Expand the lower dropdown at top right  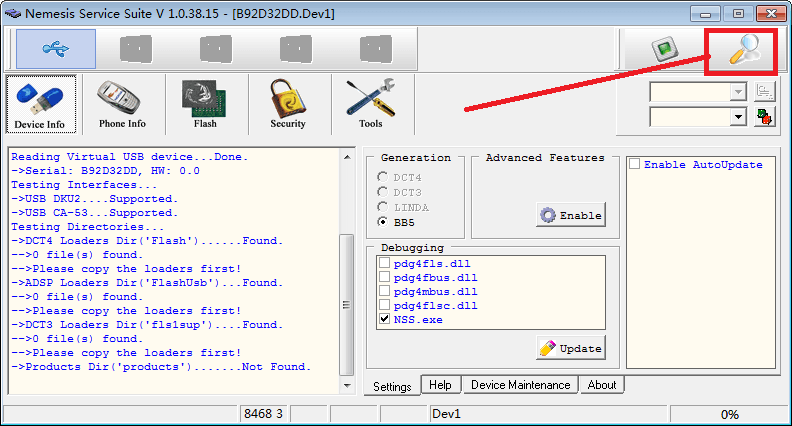click(x=739, y=117)
